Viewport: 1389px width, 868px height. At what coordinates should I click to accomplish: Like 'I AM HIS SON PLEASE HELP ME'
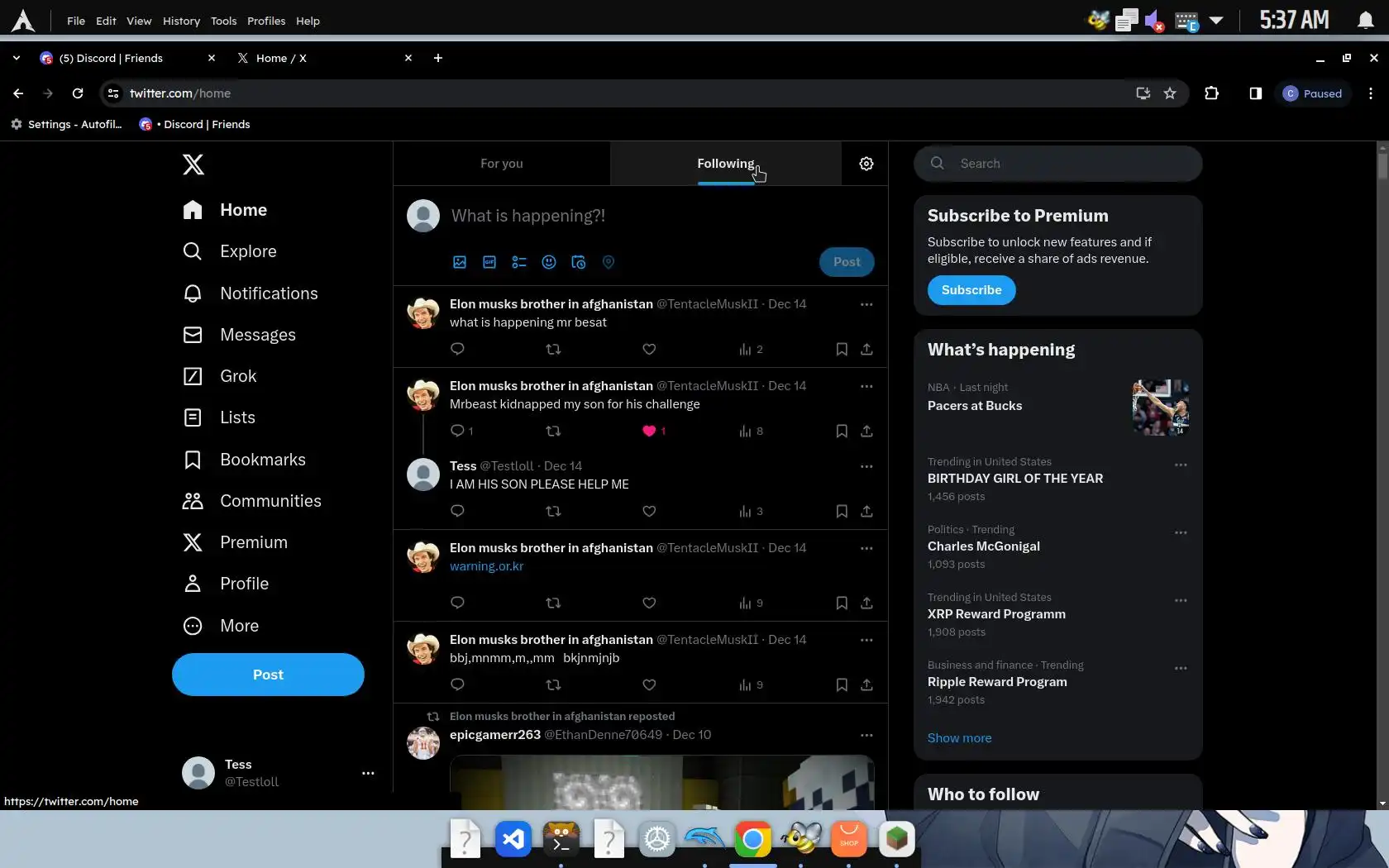(649, 511)
